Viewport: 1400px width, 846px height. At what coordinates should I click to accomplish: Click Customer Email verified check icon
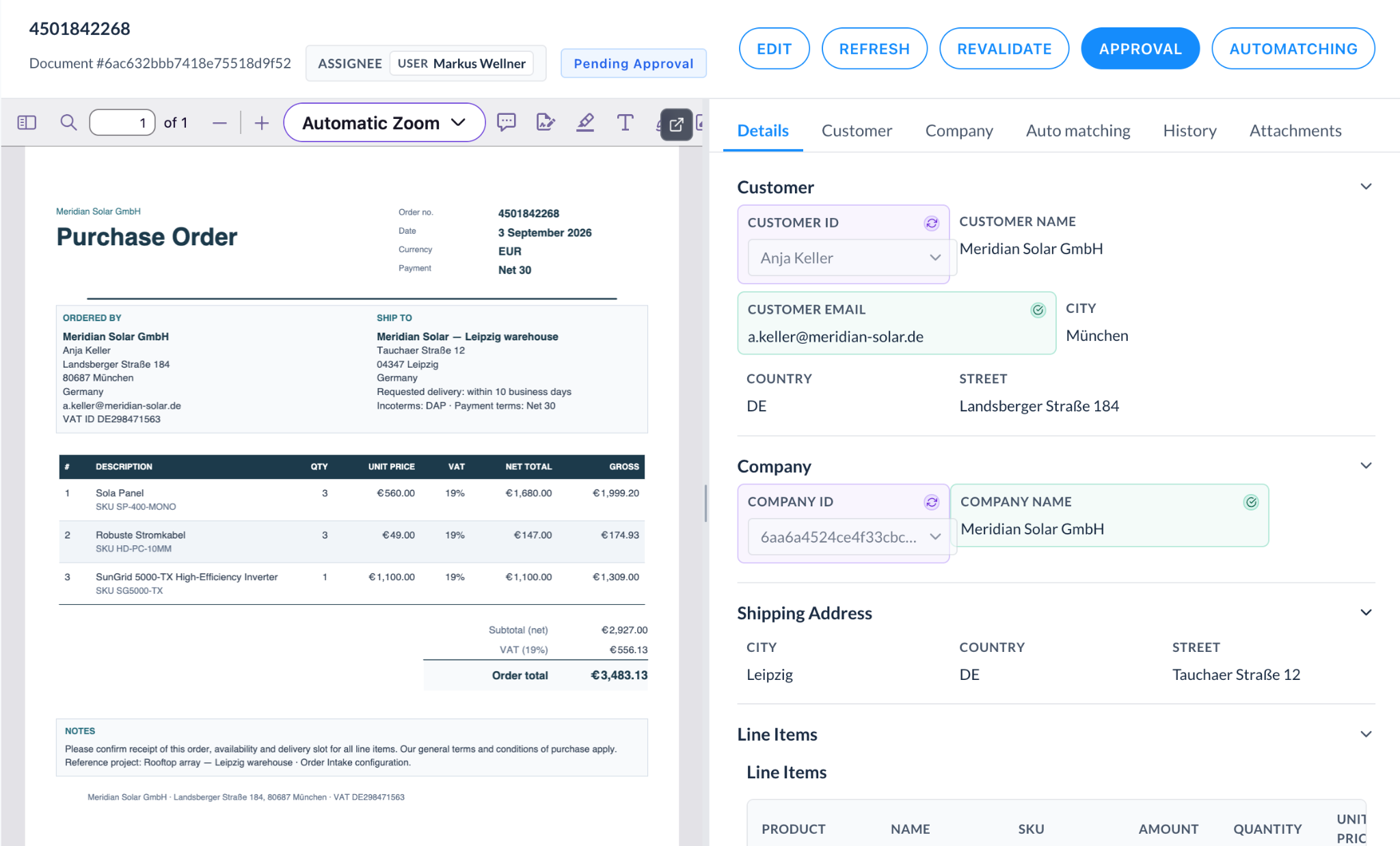click(1038, 310)
